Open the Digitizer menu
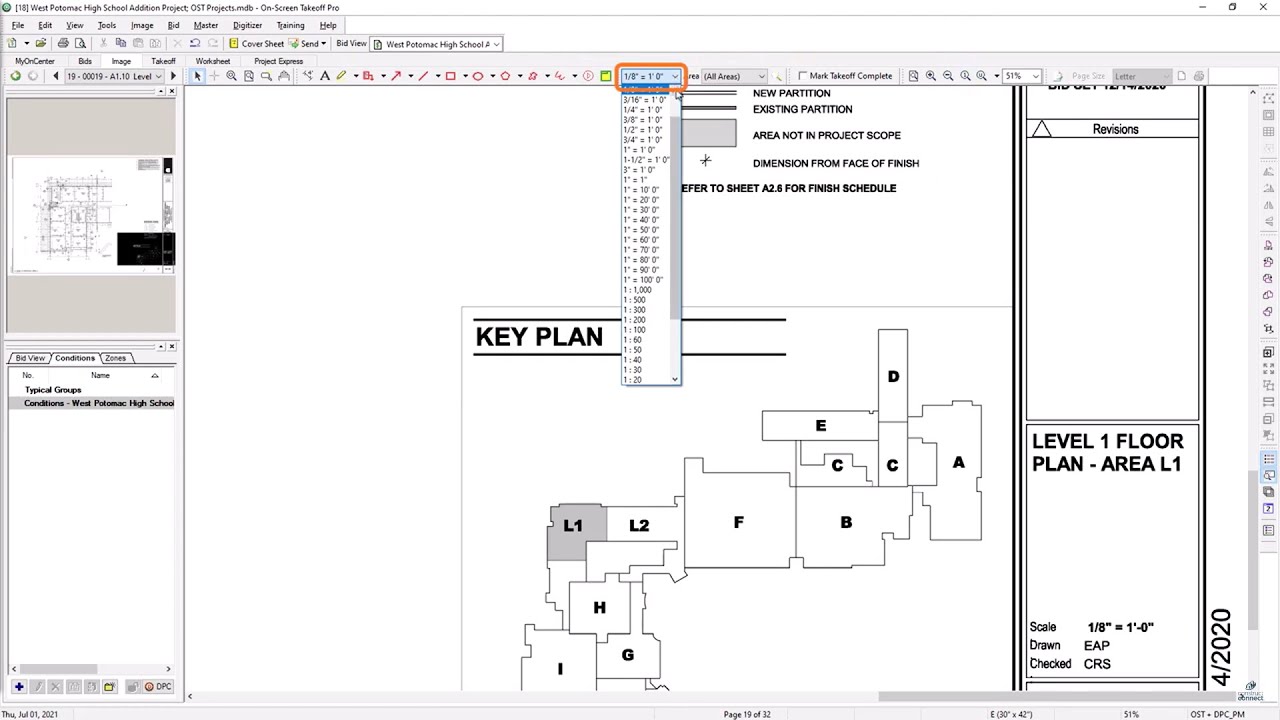This screenshot has height=720, width=1280. pos(247,25)
